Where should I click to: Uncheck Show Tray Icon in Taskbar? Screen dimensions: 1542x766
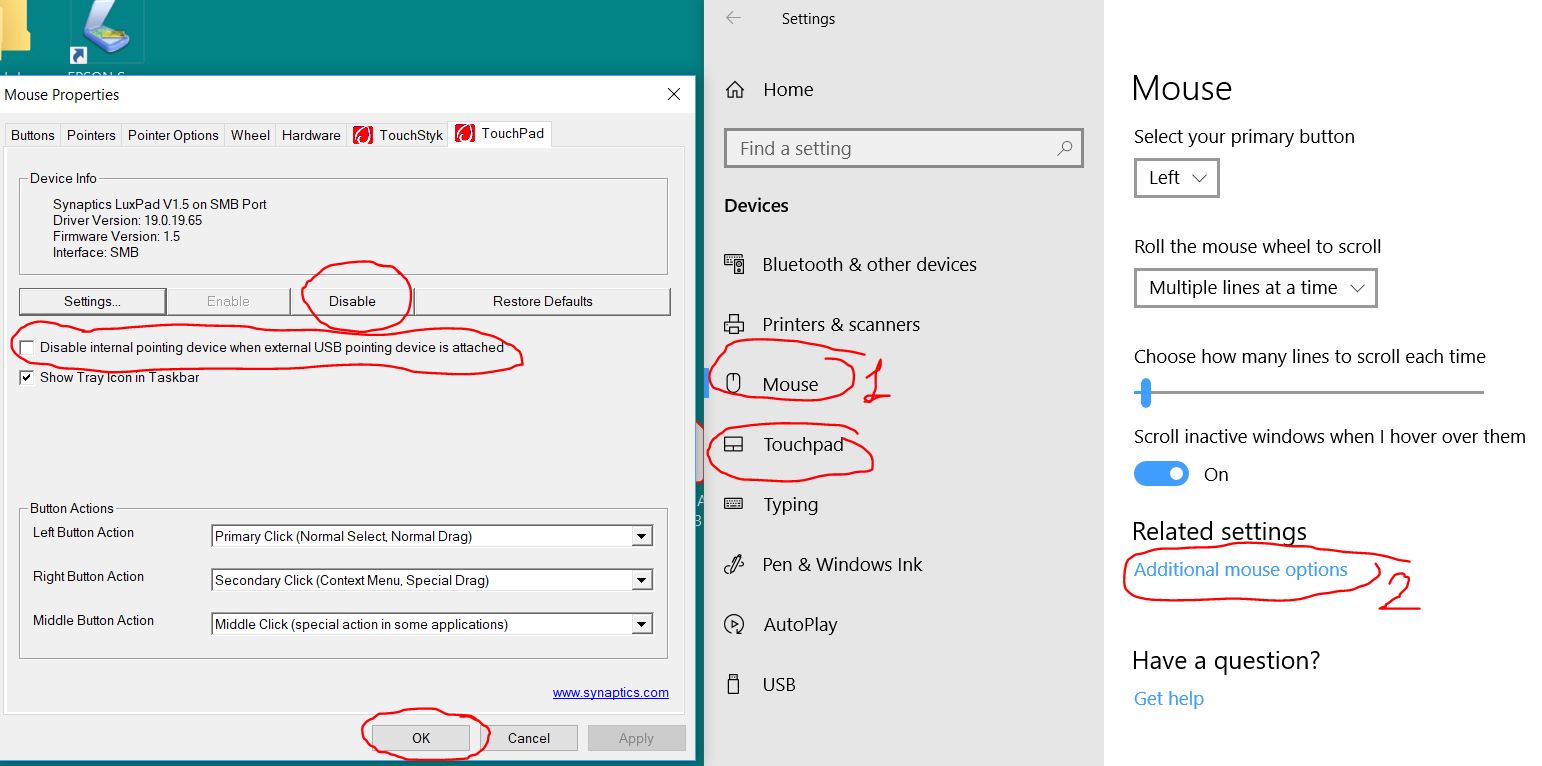27,378
